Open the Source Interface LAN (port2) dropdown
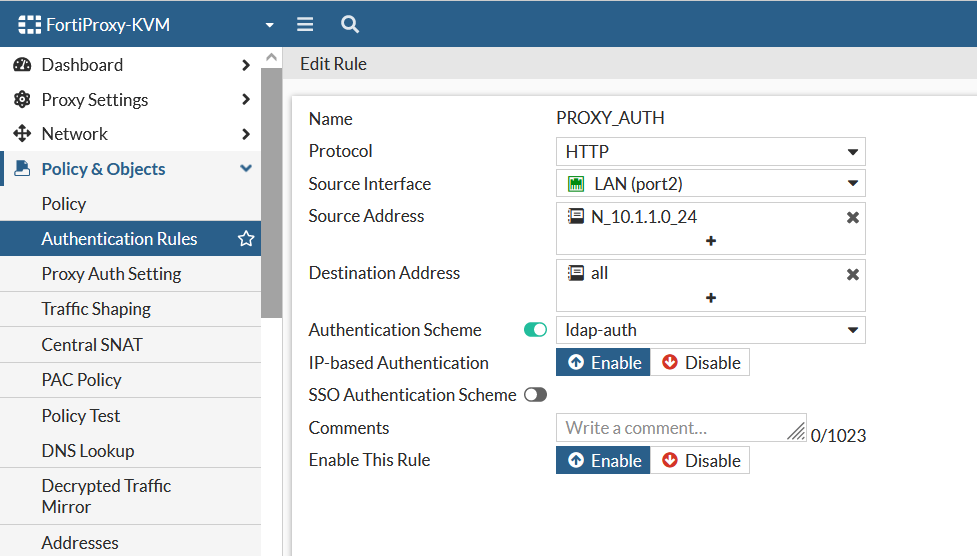Viewport: 977px width, 556px height. (x=710, y=184)
